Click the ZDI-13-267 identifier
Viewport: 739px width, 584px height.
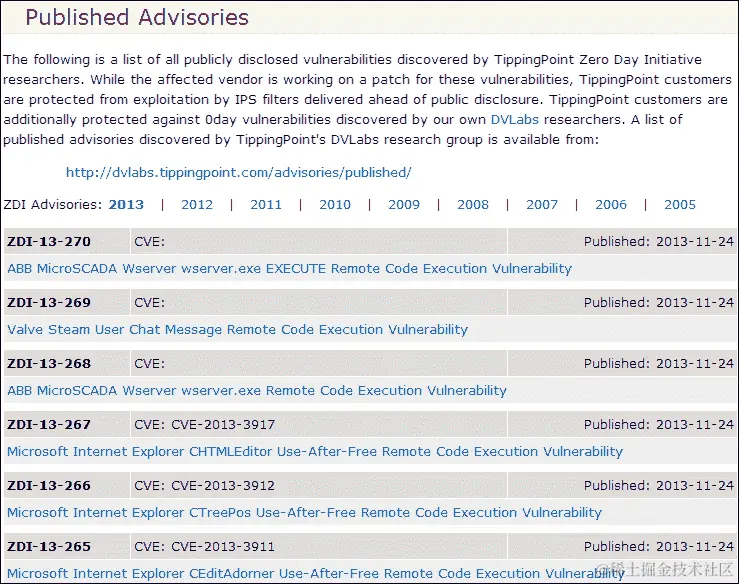tap(49, 425)
